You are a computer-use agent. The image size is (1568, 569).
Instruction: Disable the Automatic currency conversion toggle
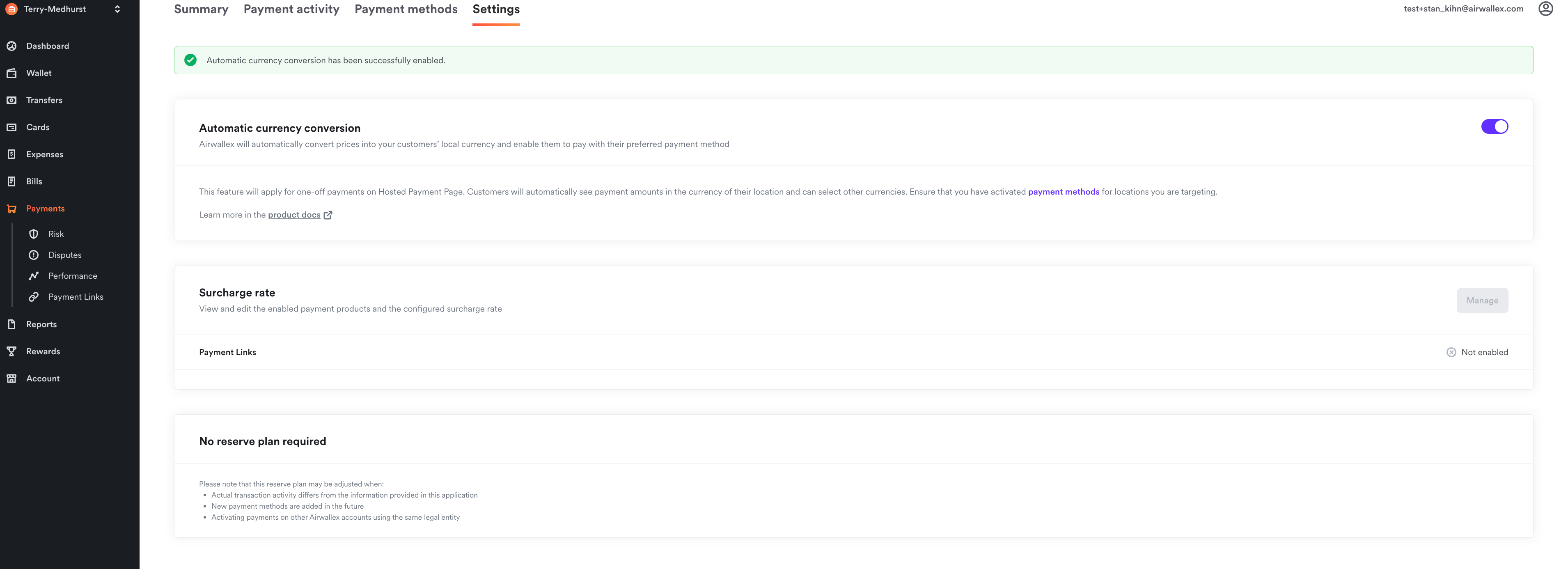[x=1495, y=126]
